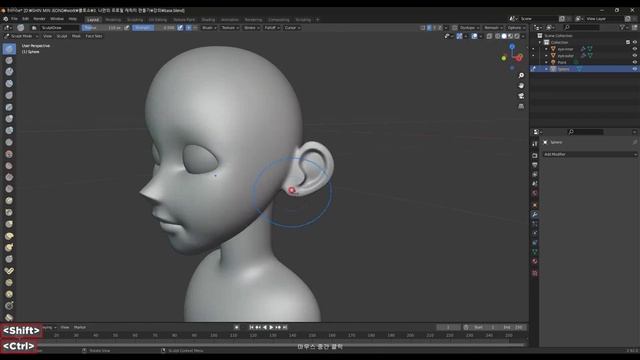Select the Snake Hook brush
The height and width of the screenshot is (360, 640).
coord(9,248)
